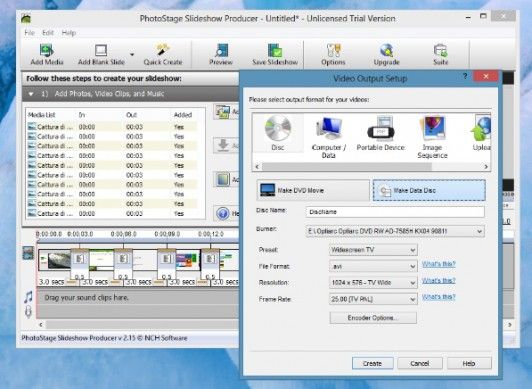532x389 pixels.
Task: Click What's this link beside Resolution
Action: click(438, 280)
